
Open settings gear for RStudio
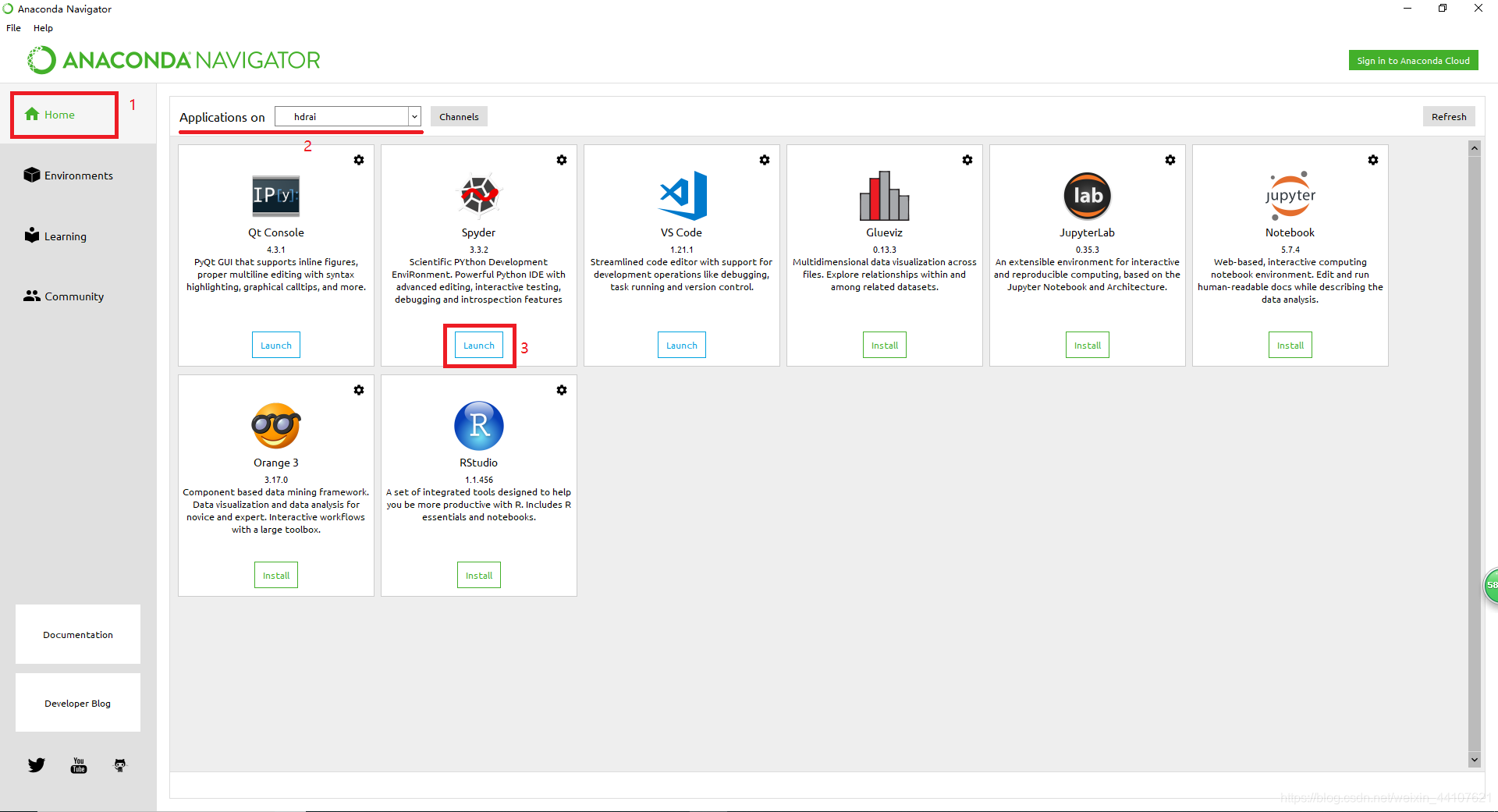[x=562, y=390]
